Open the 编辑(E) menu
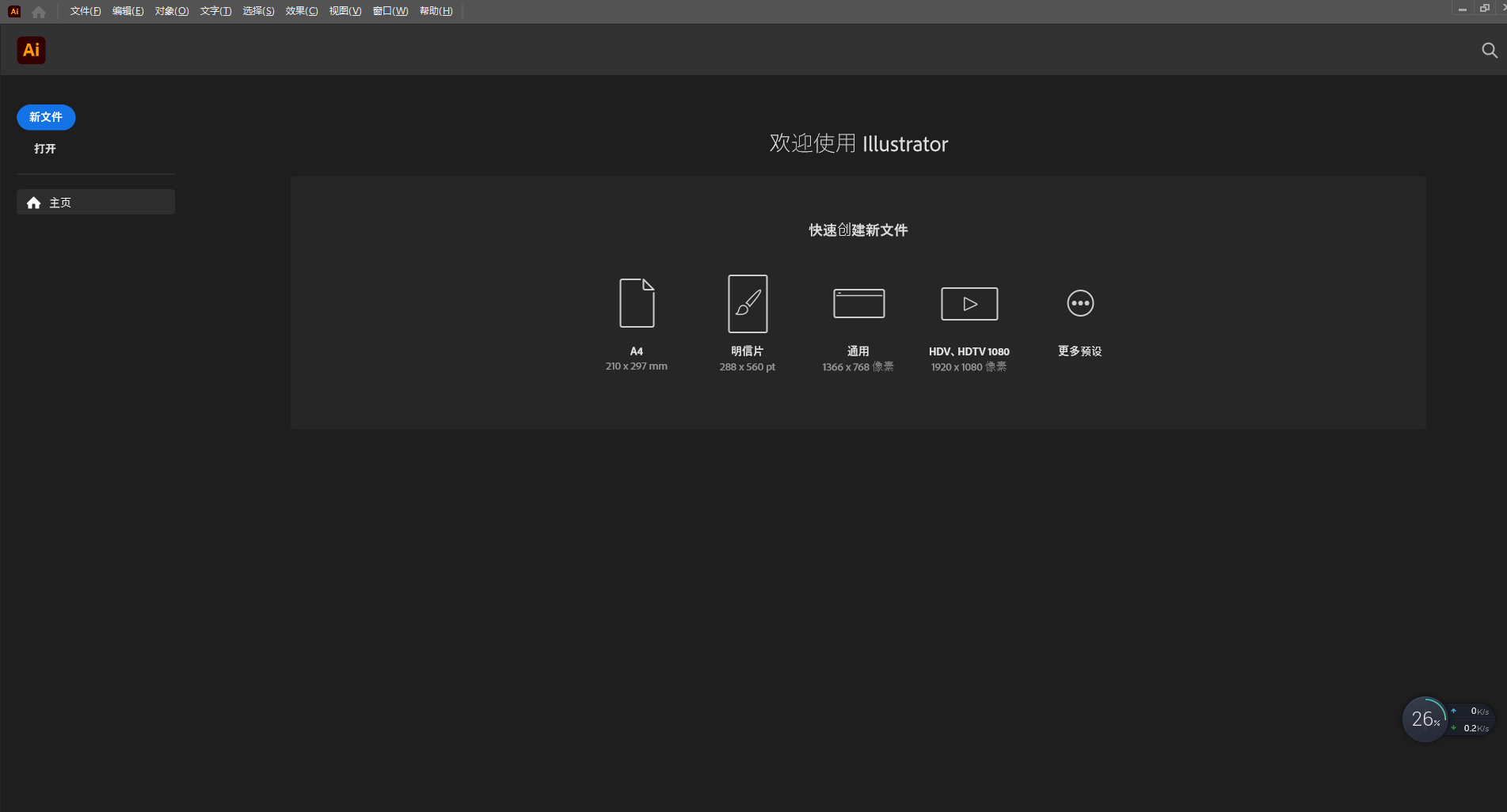Screen dimensions: 1507x812 (127, 11)
